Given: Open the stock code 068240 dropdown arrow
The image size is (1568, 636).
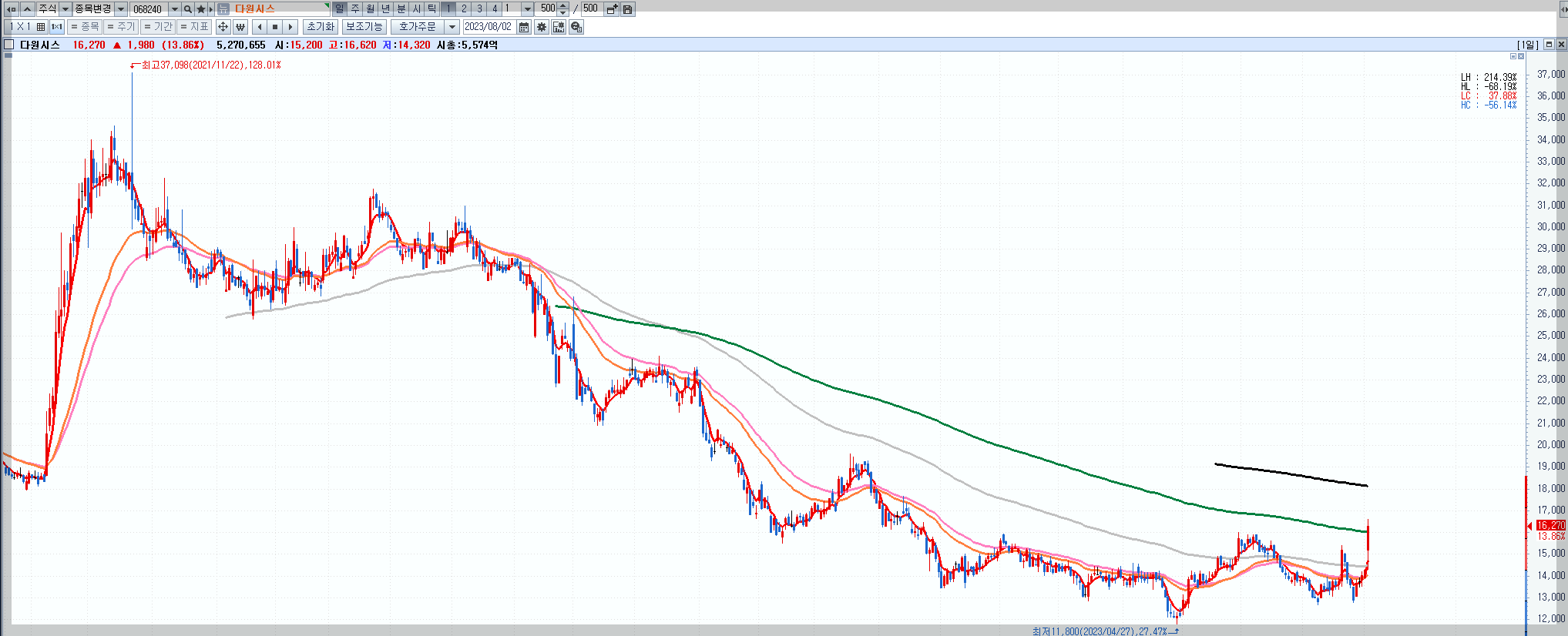Looking at the screenshot, I should 175,8.
